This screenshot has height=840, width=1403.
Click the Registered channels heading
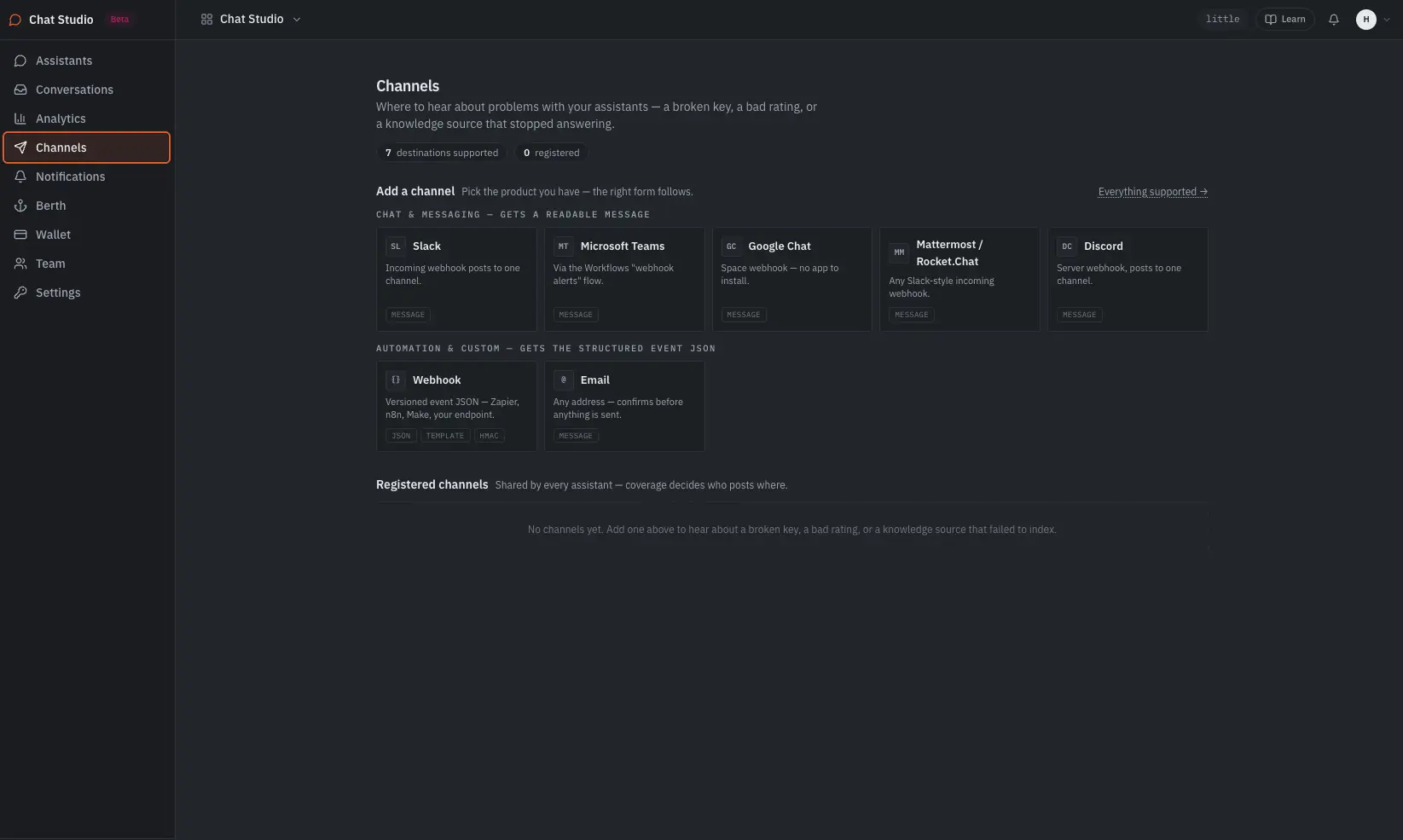point(432,484)
